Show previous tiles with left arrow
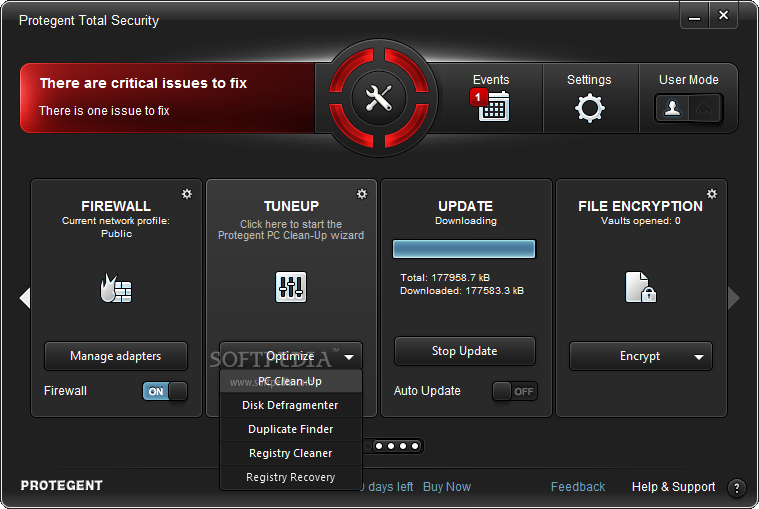759x509 pixels. (25, 298)
